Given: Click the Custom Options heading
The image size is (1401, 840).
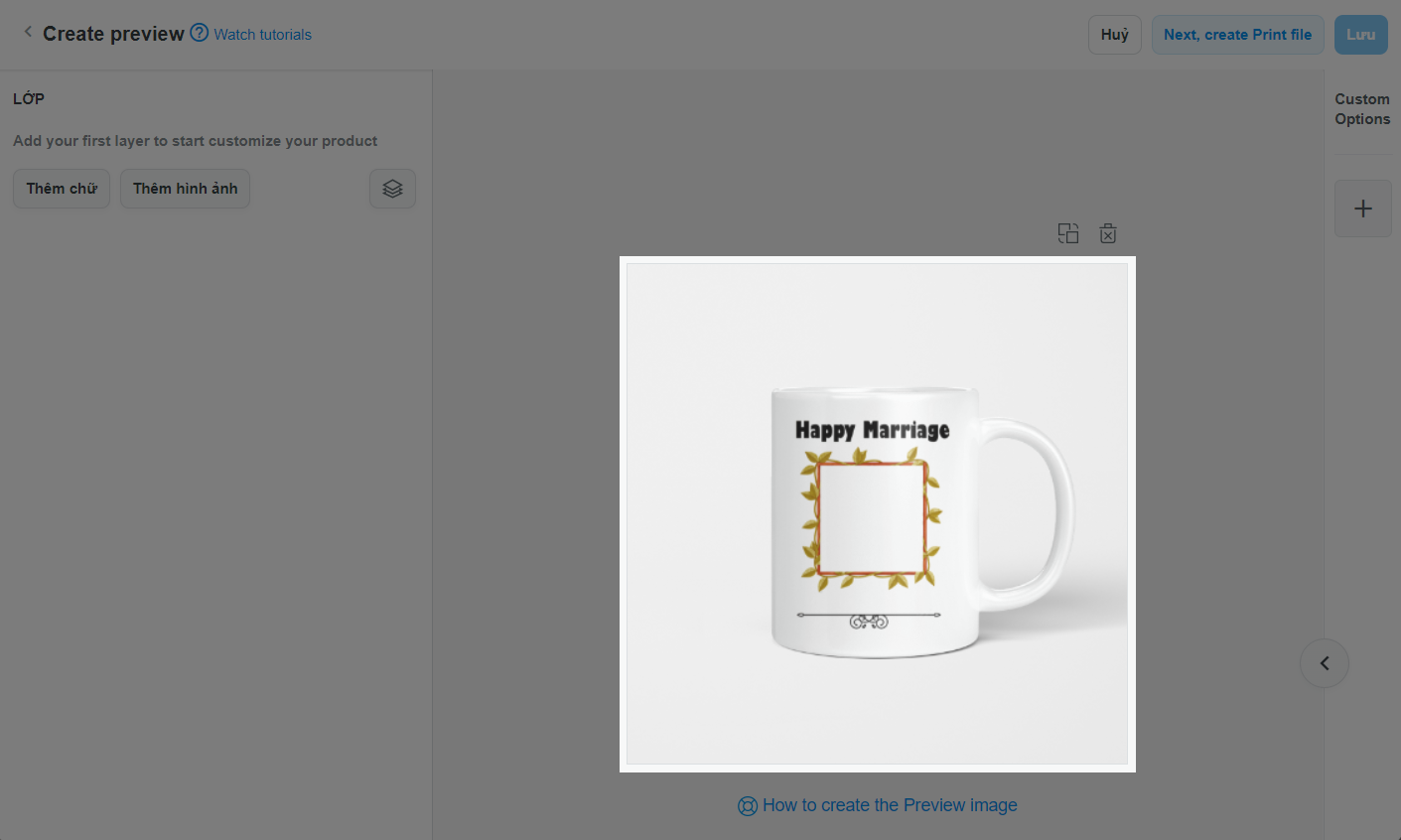Looking at the screenshot, I should 1362,109.
